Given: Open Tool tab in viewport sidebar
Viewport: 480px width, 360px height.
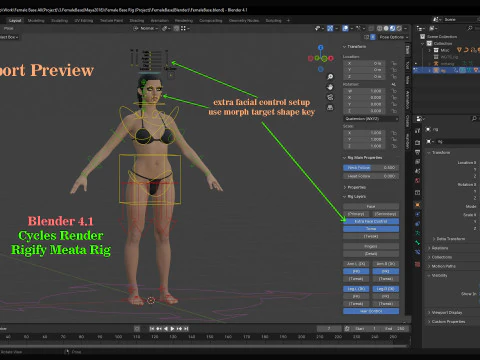Looking at the screenshot, I should [407, 65].
